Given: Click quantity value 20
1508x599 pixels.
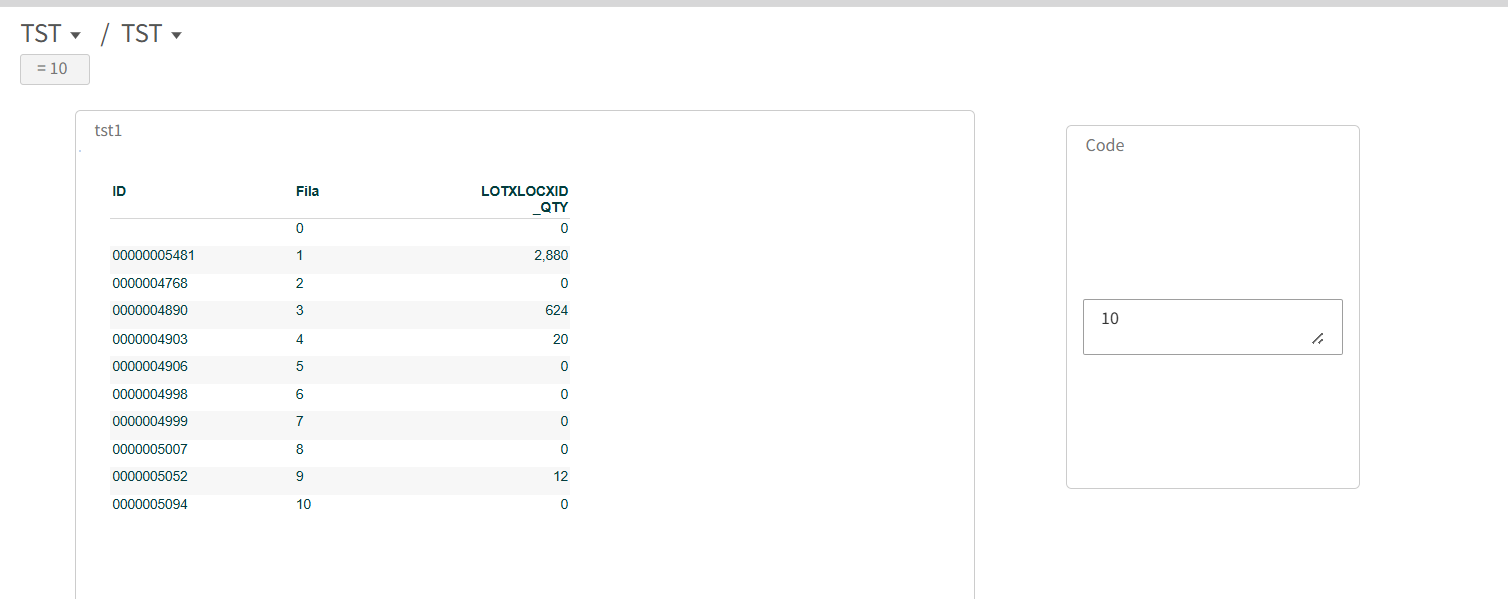Looking at the screenshot, I should [560, 339].
